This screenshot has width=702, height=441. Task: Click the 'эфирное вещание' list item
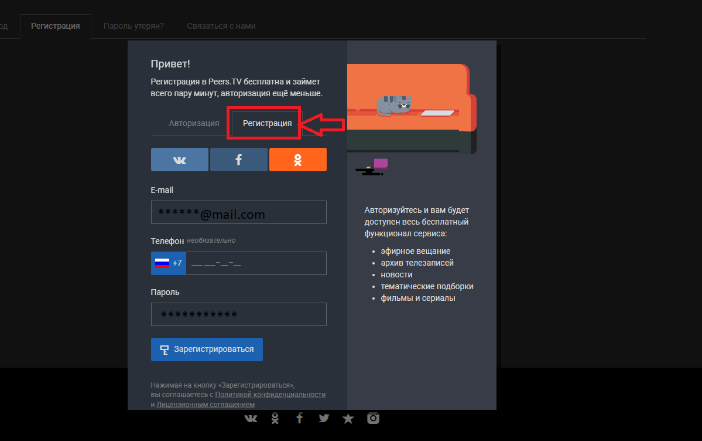pos(415,251)
